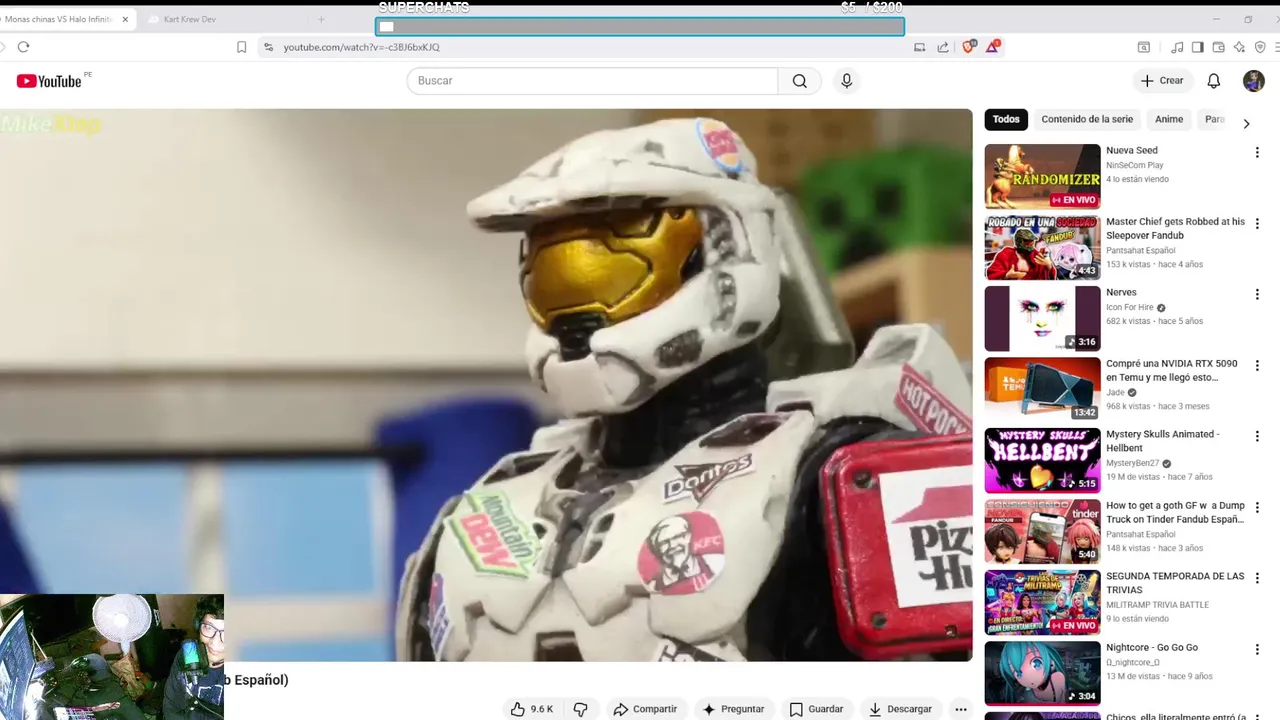Select the Contenido de la serie chip
This screenshot has height=720, width=1280.
pyautogui.click(x=1087, y=119)
